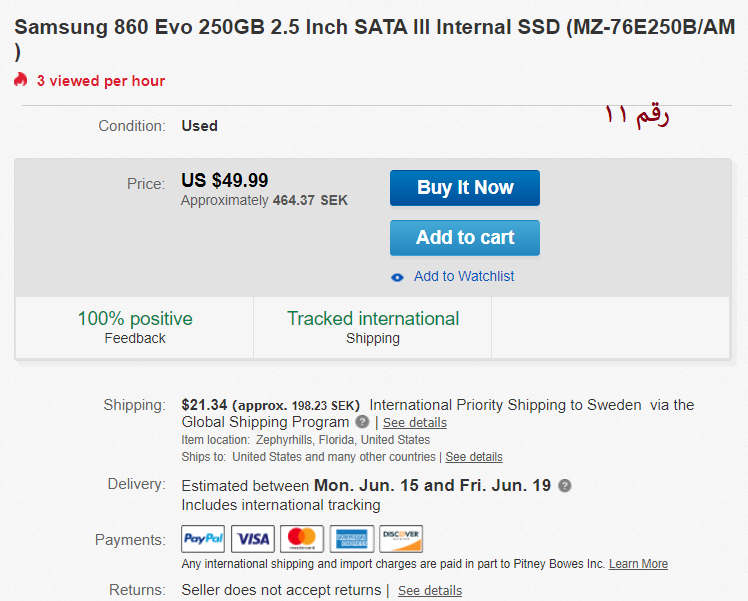The width and height of the screenshot is (748, 601).
Task: Open See details link for returns
Action: pyautogui.click(x=430, y=591)
